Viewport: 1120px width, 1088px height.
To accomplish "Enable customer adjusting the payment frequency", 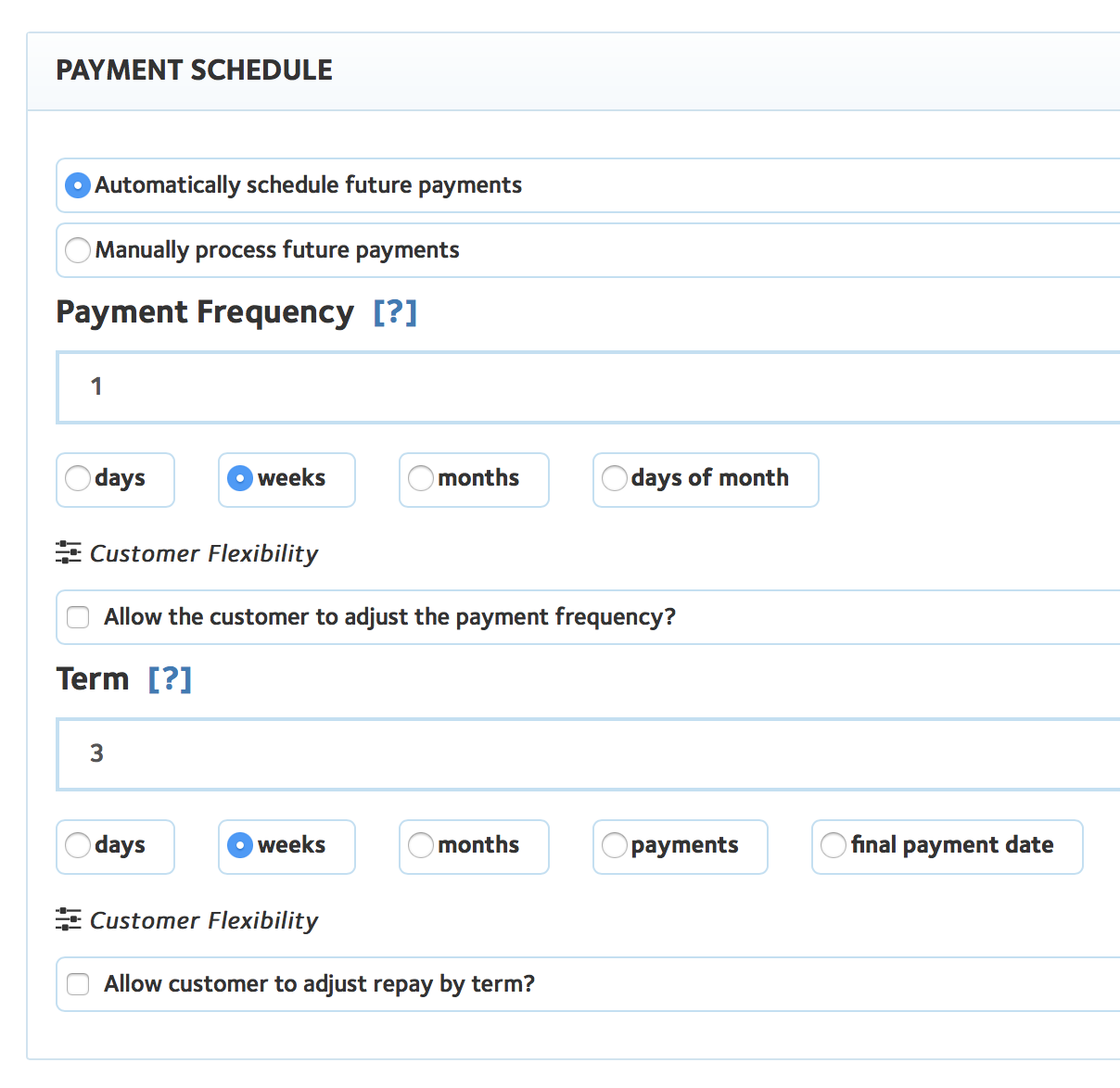I will [79, 617].
